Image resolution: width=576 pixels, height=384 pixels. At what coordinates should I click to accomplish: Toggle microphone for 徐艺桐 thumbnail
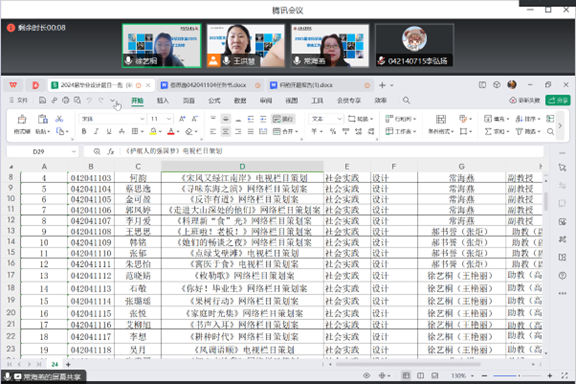[128, 60]
